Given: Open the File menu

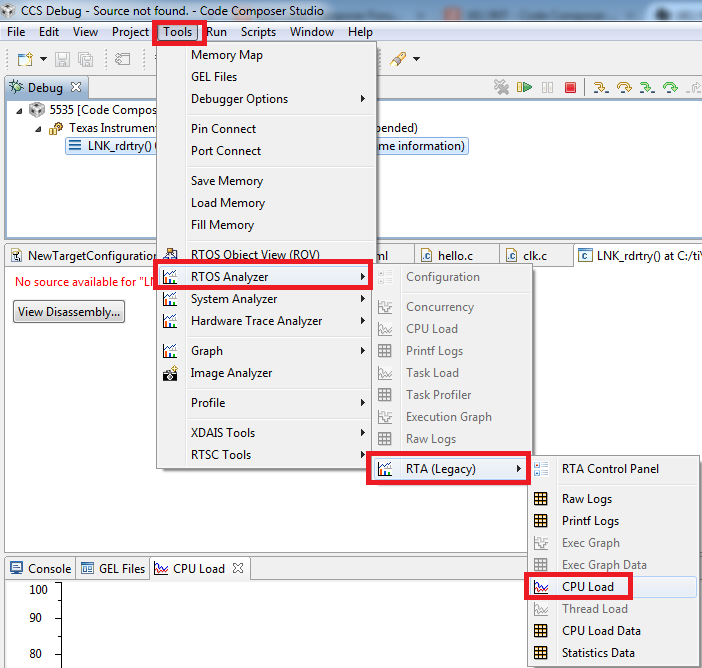Looking at the screenshot, I should click(16, 32).
